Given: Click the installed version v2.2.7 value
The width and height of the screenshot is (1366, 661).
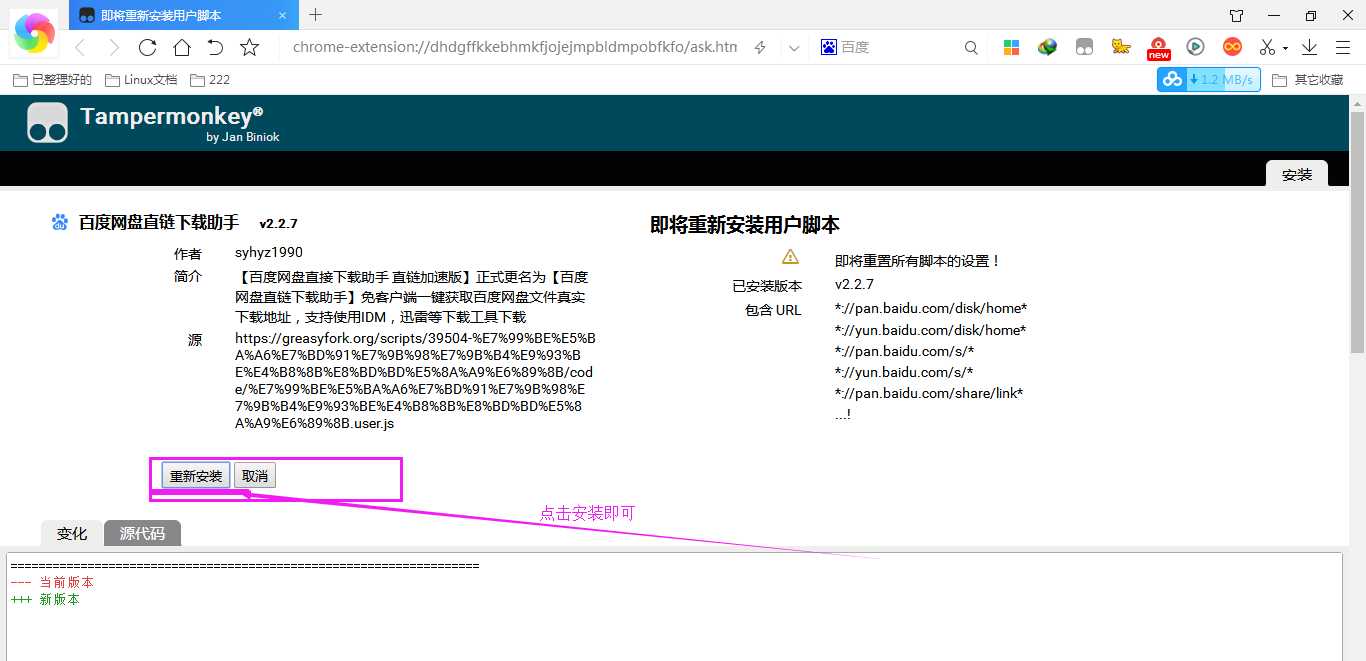Looking at the screenshot, I should click(x=854, y=284).
